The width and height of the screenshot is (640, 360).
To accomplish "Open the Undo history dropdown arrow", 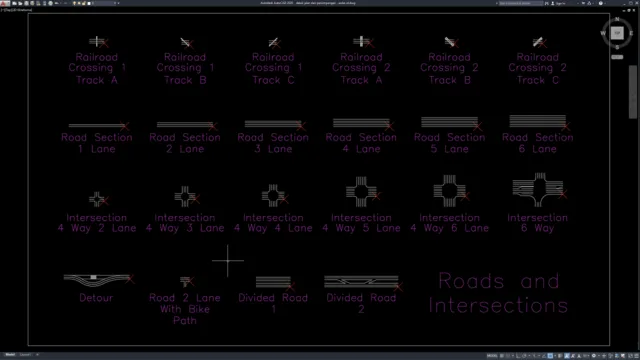I will coord(60,3).
